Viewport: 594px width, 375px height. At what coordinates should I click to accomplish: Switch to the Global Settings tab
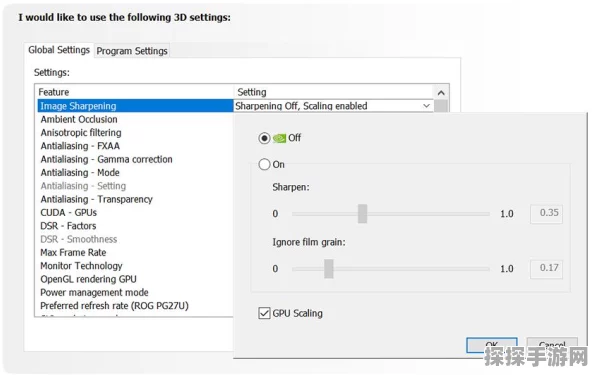[x=59, y=50]
